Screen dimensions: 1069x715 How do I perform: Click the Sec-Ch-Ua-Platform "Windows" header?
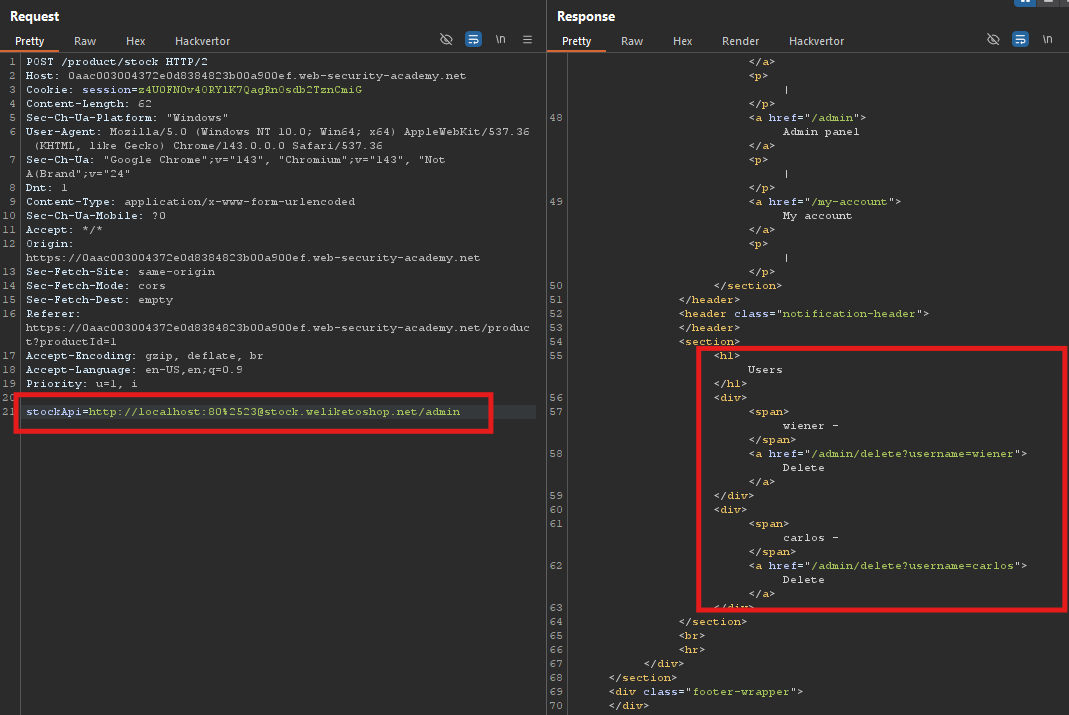(x=127, y=118)
